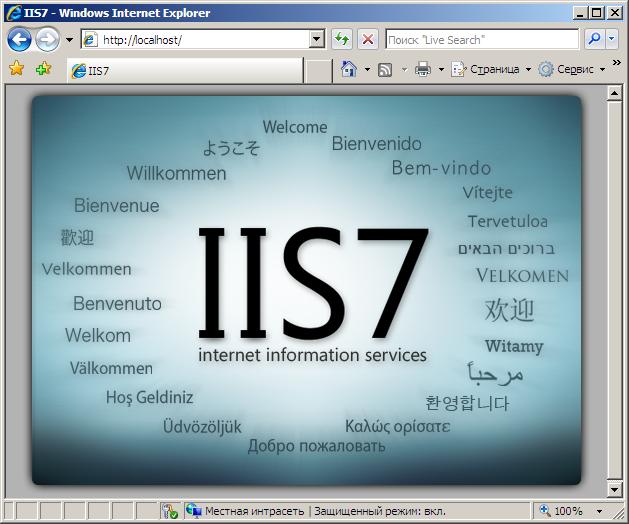
Task: Open the search provider options dropdown
Action: tap(612, 39)
